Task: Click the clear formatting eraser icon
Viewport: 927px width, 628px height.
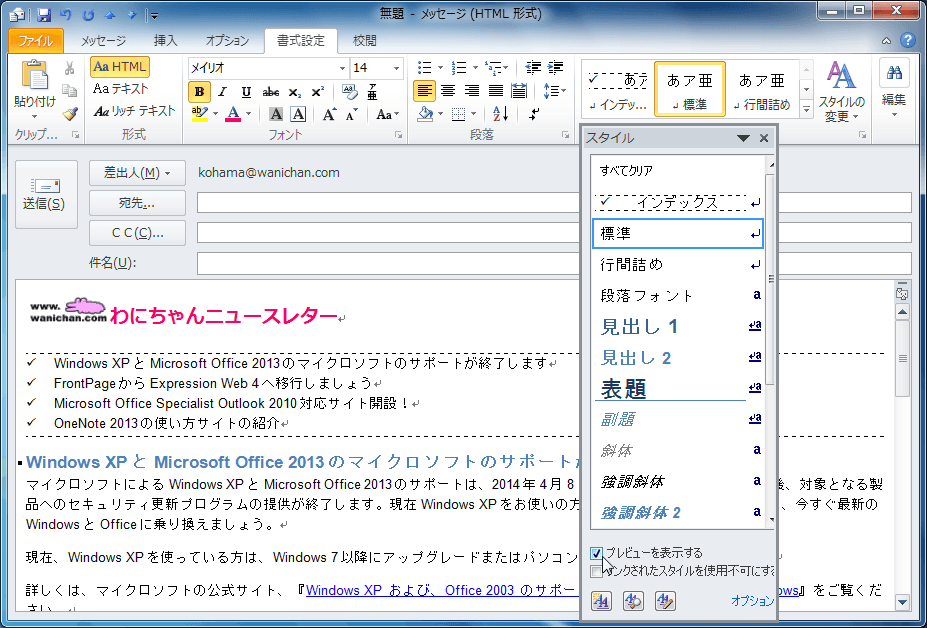Action: [349, 92]
